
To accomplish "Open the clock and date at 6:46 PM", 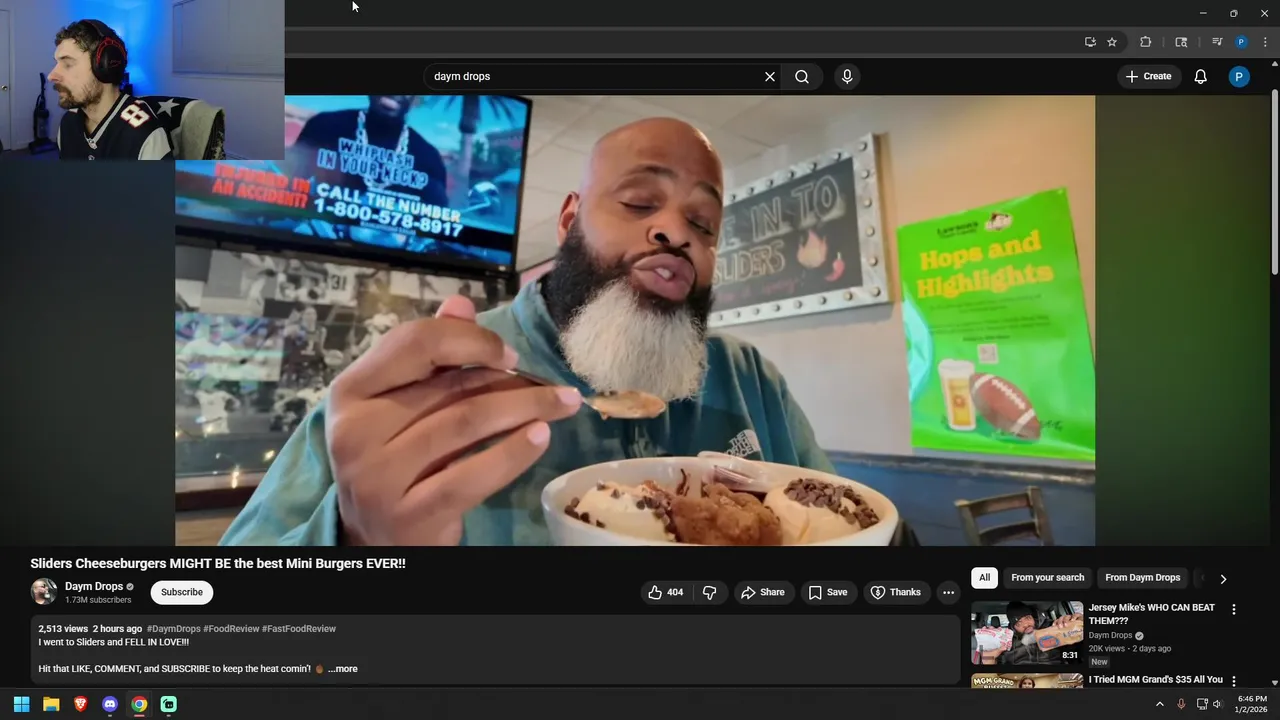I will [x=1252, y=704].
